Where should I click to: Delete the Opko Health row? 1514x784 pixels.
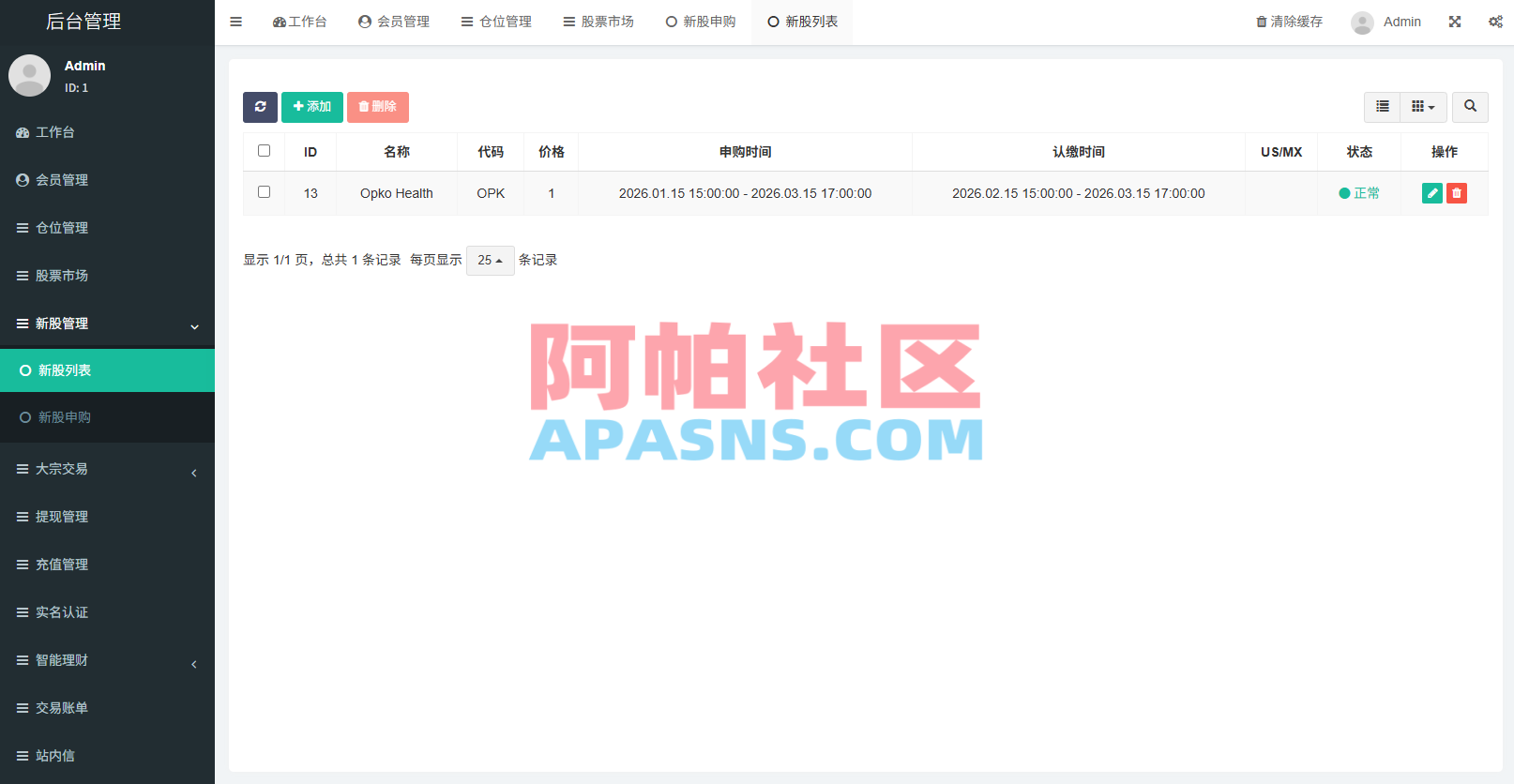[x=1457, y=193]
